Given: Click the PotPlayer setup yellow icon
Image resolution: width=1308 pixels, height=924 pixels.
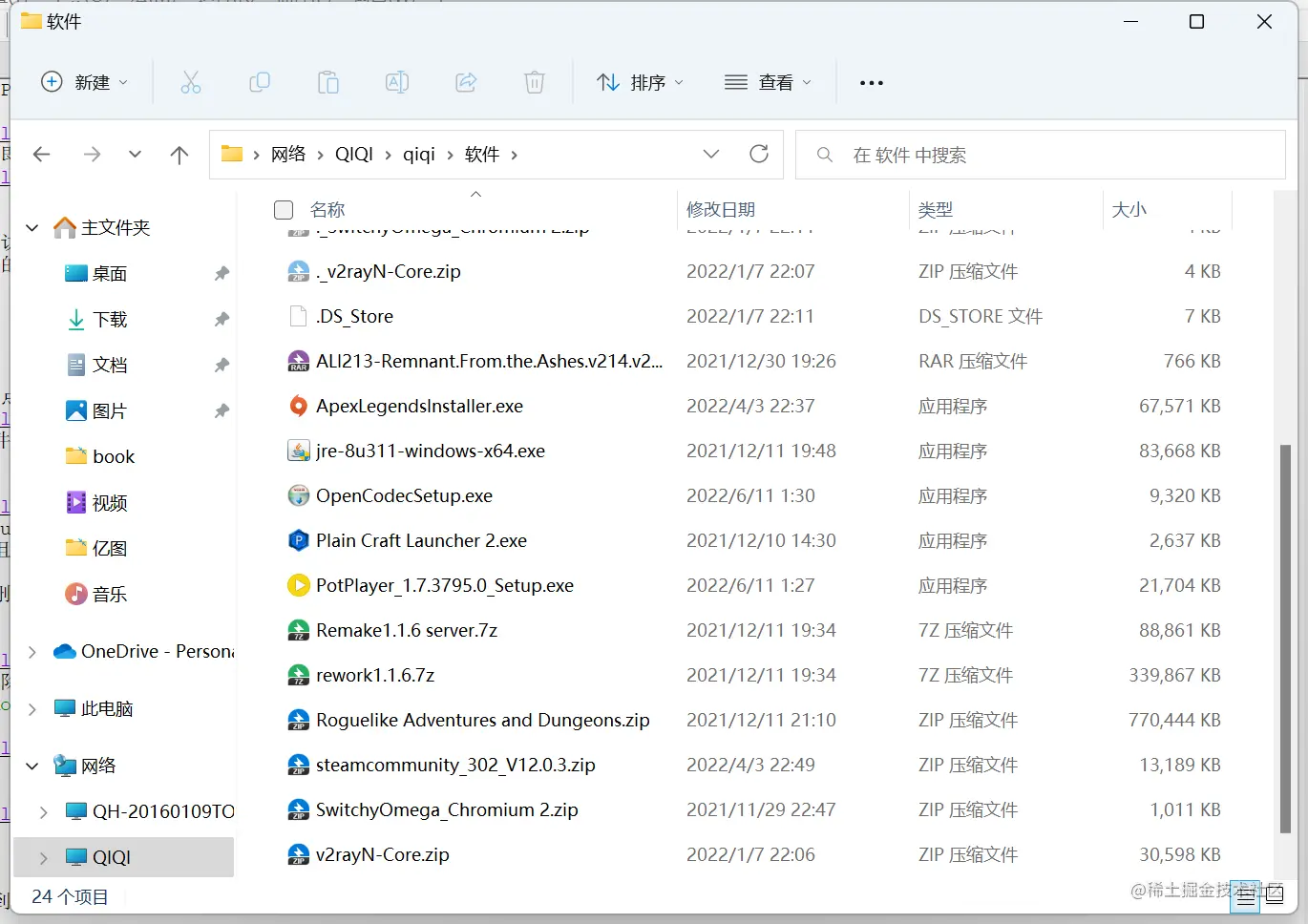Looking at the screenshot, I should 299,585.
